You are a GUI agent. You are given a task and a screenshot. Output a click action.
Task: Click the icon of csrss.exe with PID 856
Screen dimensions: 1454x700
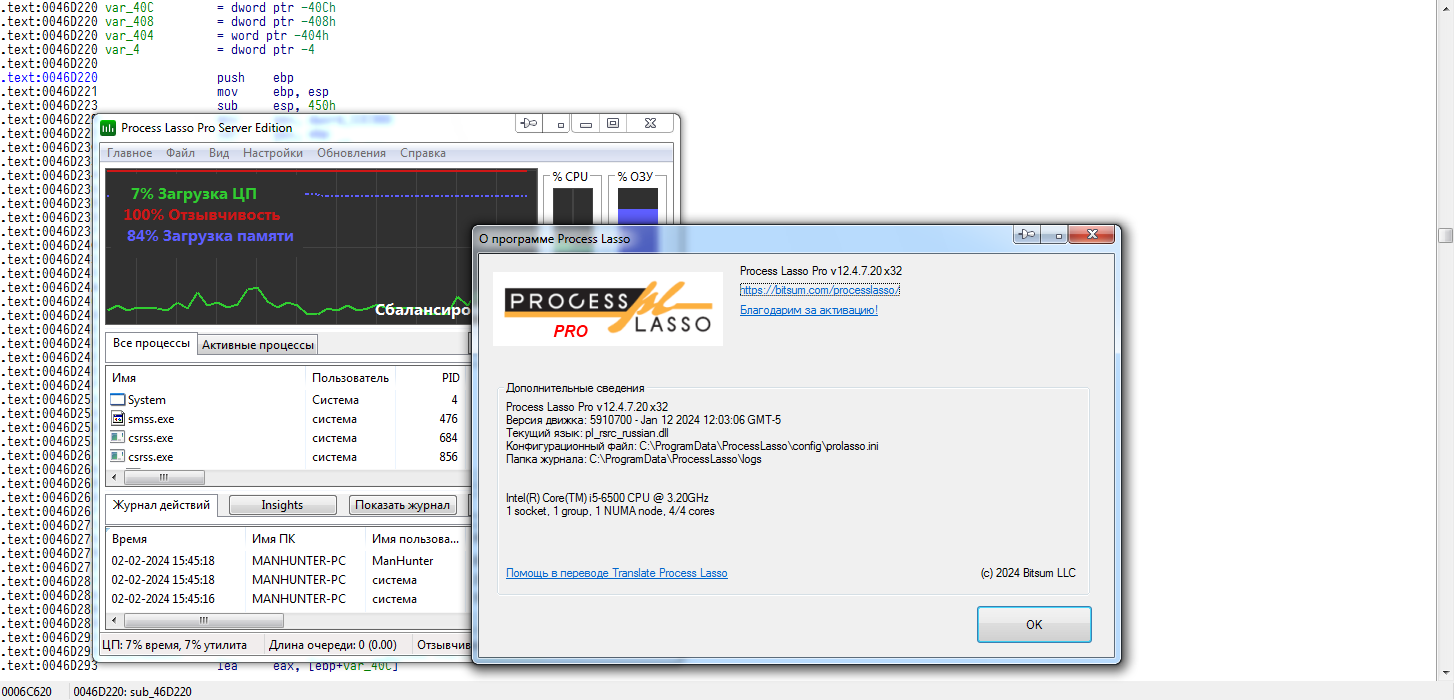118,457
